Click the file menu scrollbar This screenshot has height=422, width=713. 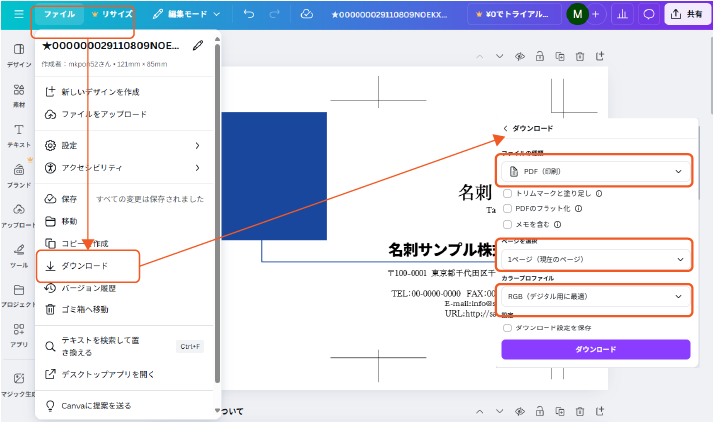(x=217, y=214)
